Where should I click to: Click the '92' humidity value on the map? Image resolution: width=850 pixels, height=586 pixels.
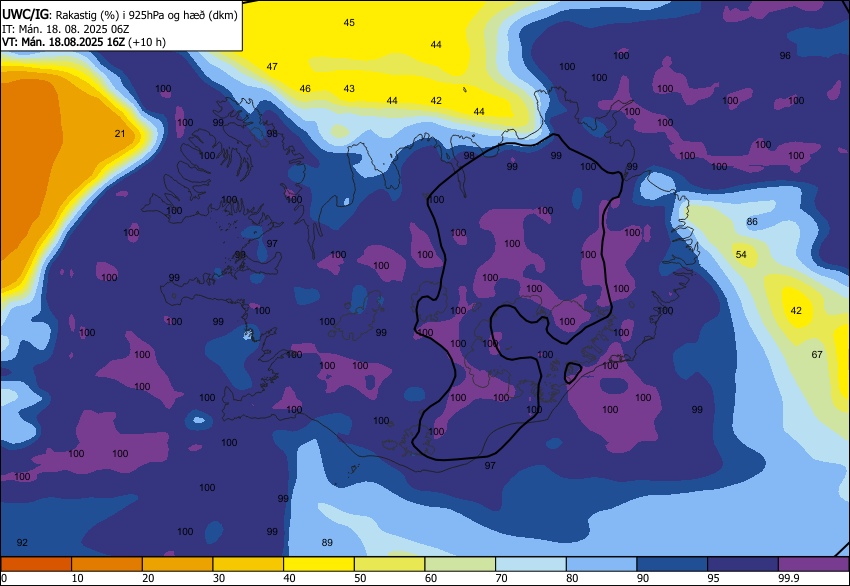(x=22, y=543)
